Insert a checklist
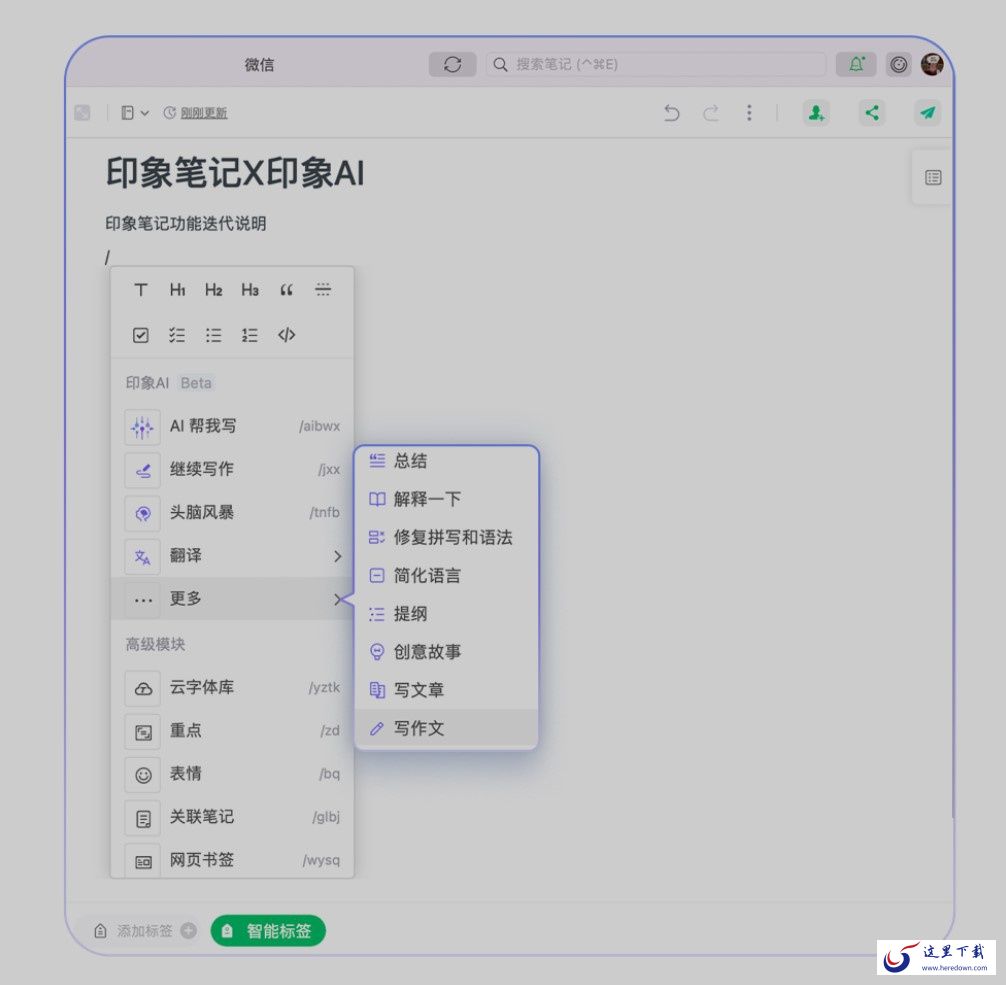 point(177,335)
